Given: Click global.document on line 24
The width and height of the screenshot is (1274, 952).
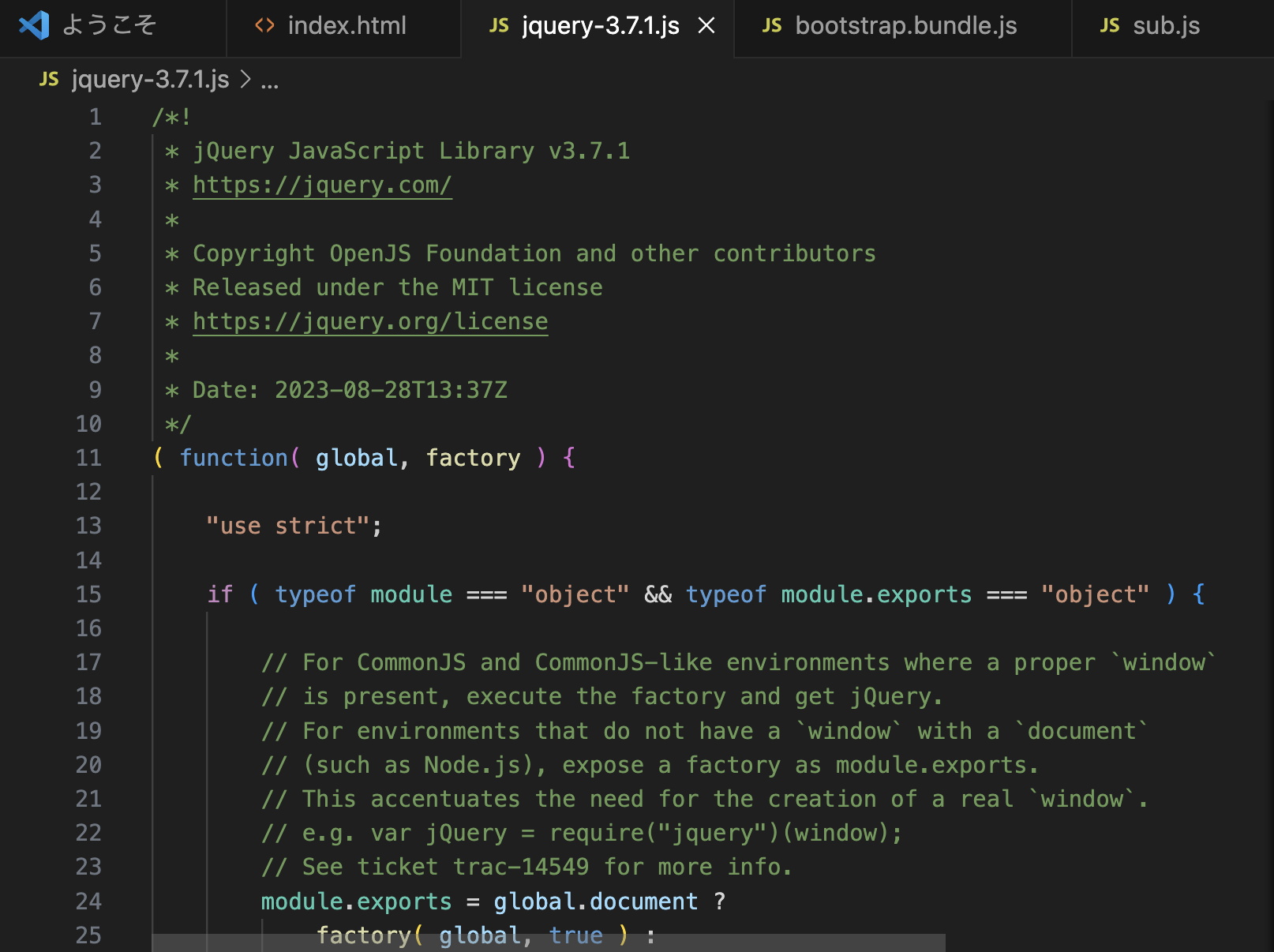Looking at the screenshot, I should pyautogui.click(x=596, y=901).
